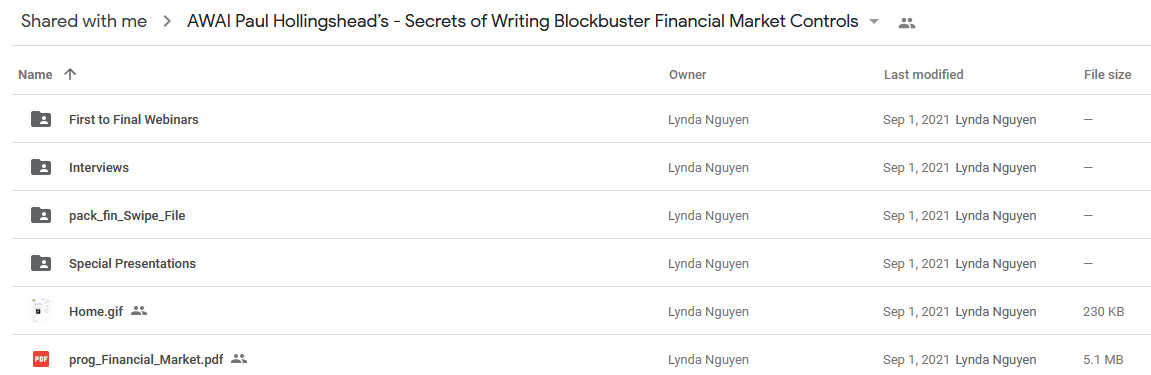Click the Owner column header
The image size is (1151, 375).
[687, 74]
